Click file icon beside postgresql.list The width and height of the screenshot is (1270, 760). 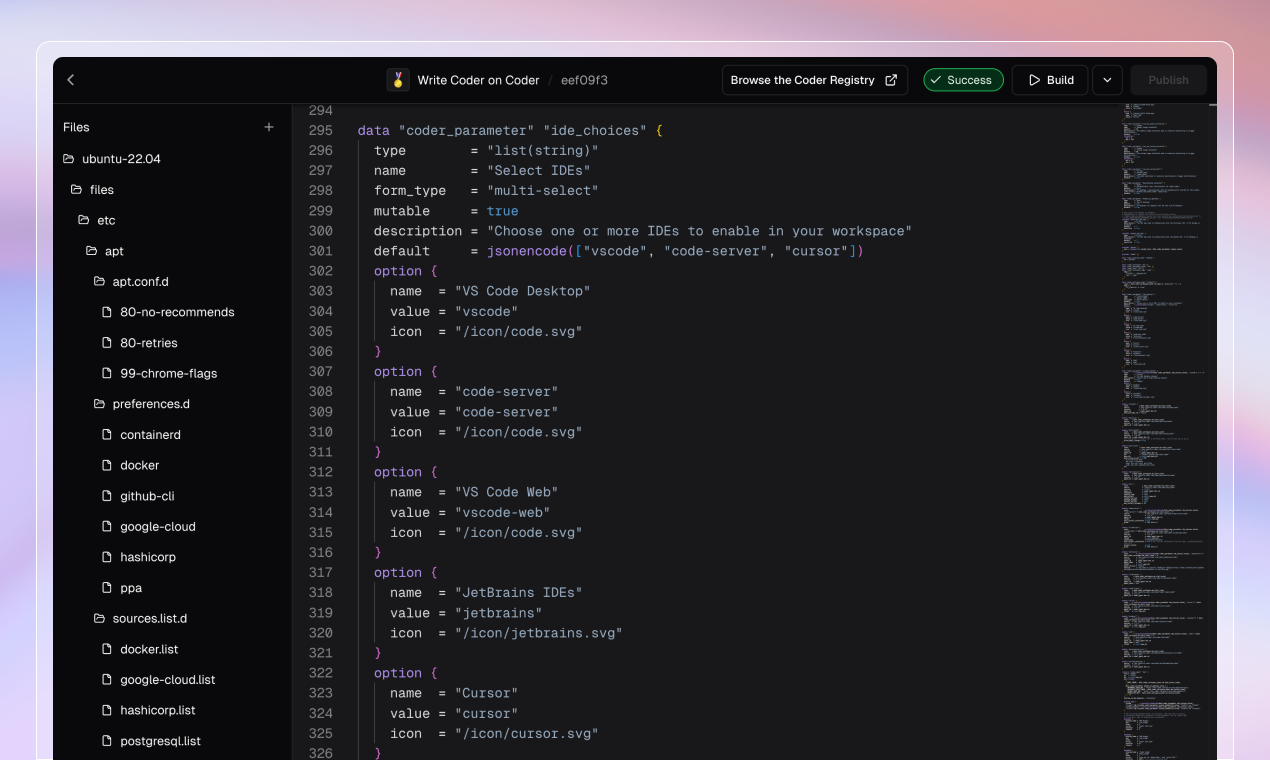click(x=108, y=741)
